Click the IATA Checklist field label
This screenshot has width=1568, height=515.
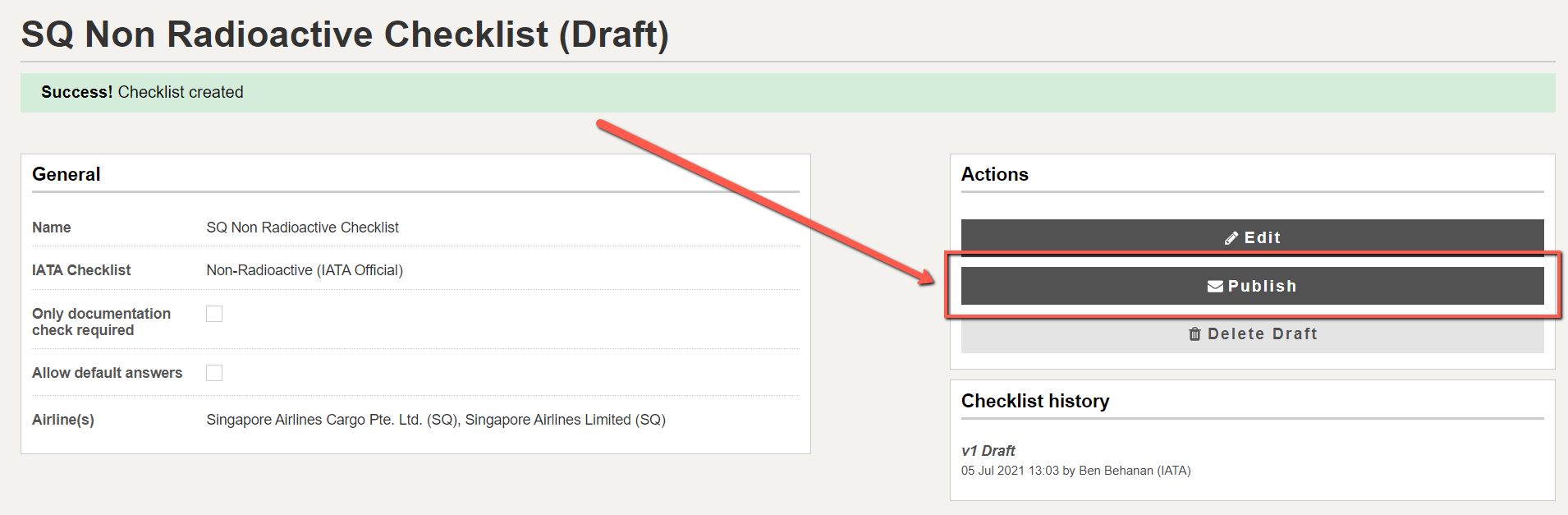pyautogui.click(x=81, y=270)
